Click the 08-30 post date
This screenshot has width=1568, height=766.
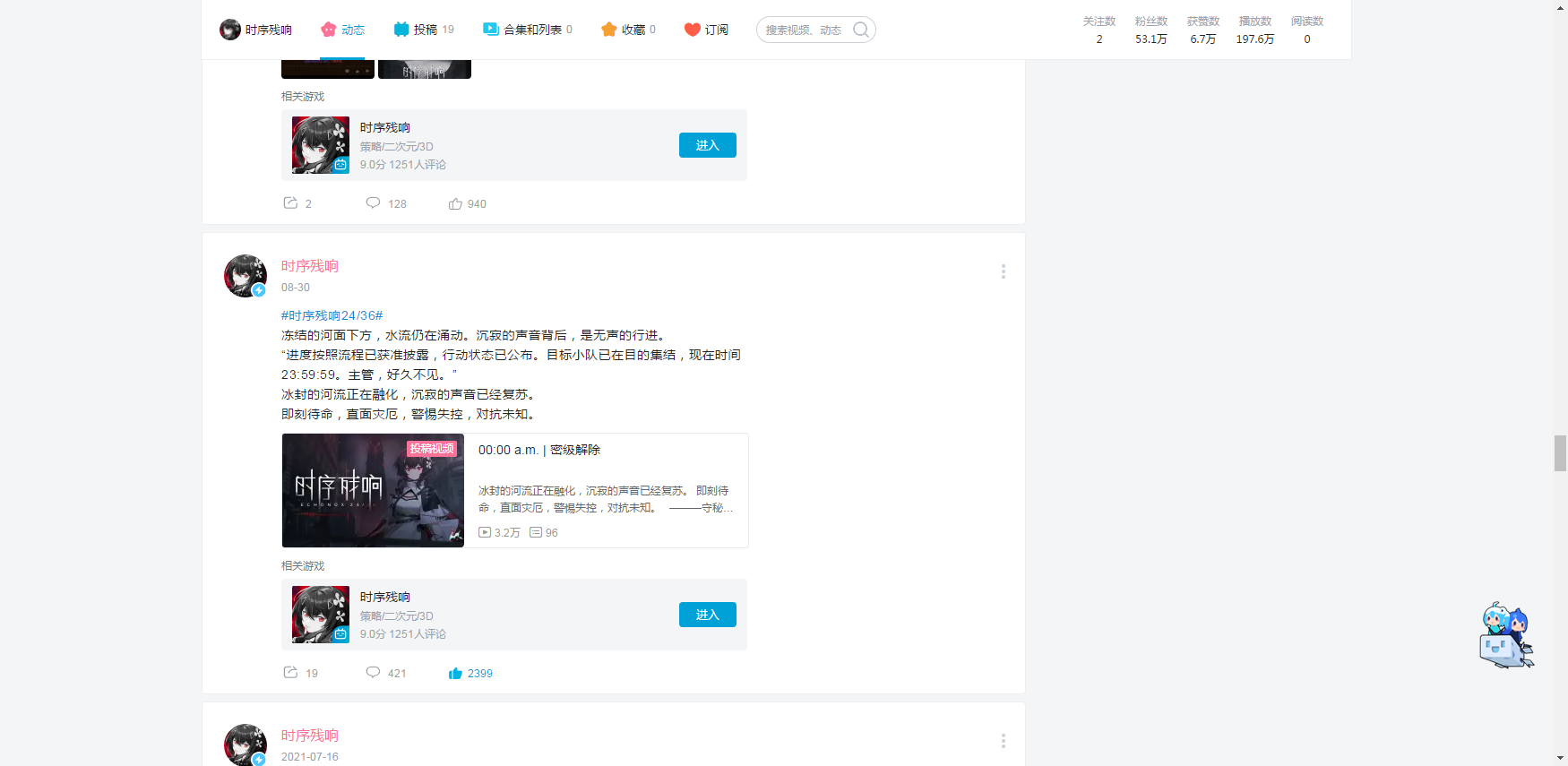296,288
